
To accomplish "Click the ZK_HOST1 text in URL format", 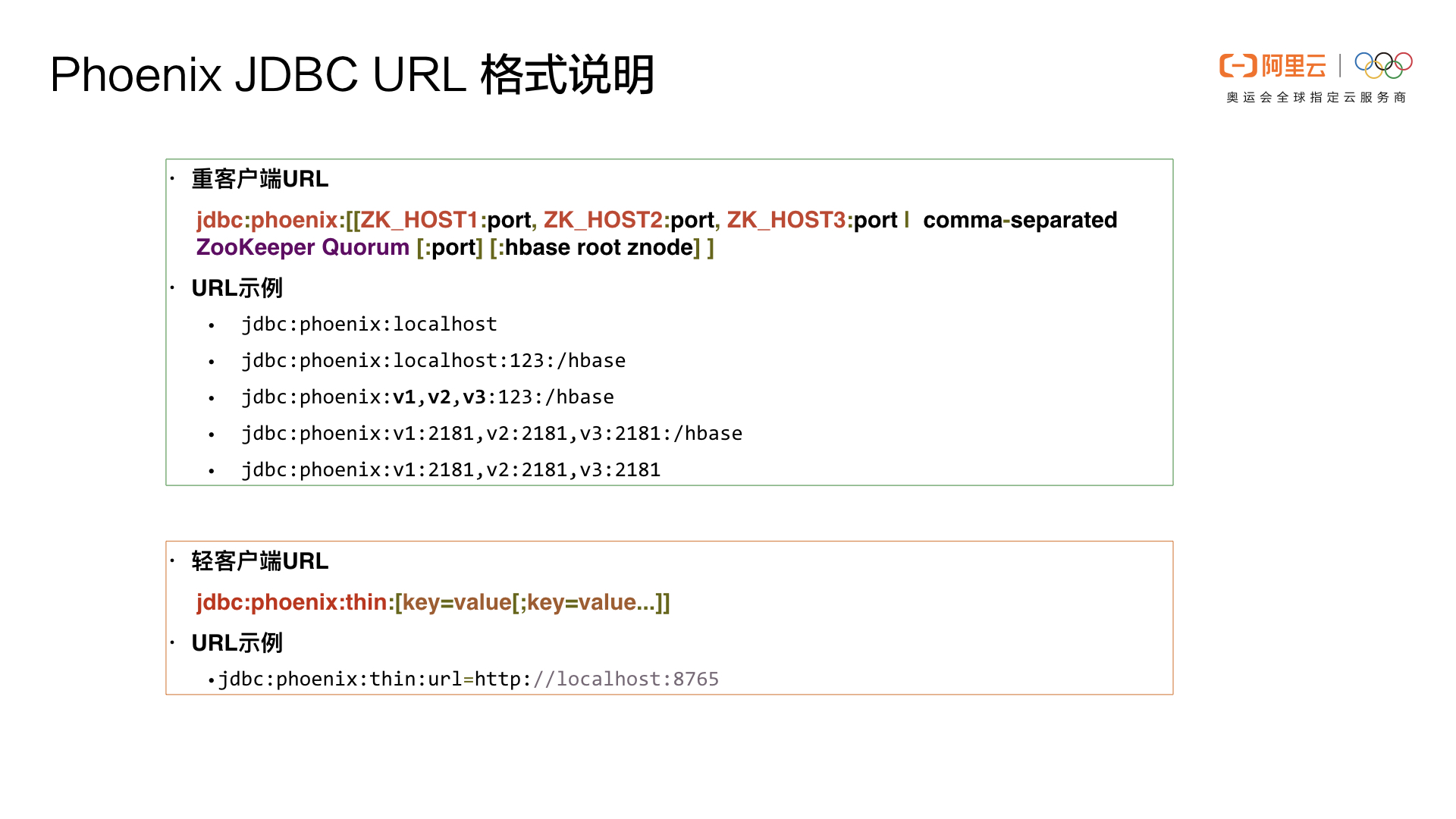I will coord(419,220).
